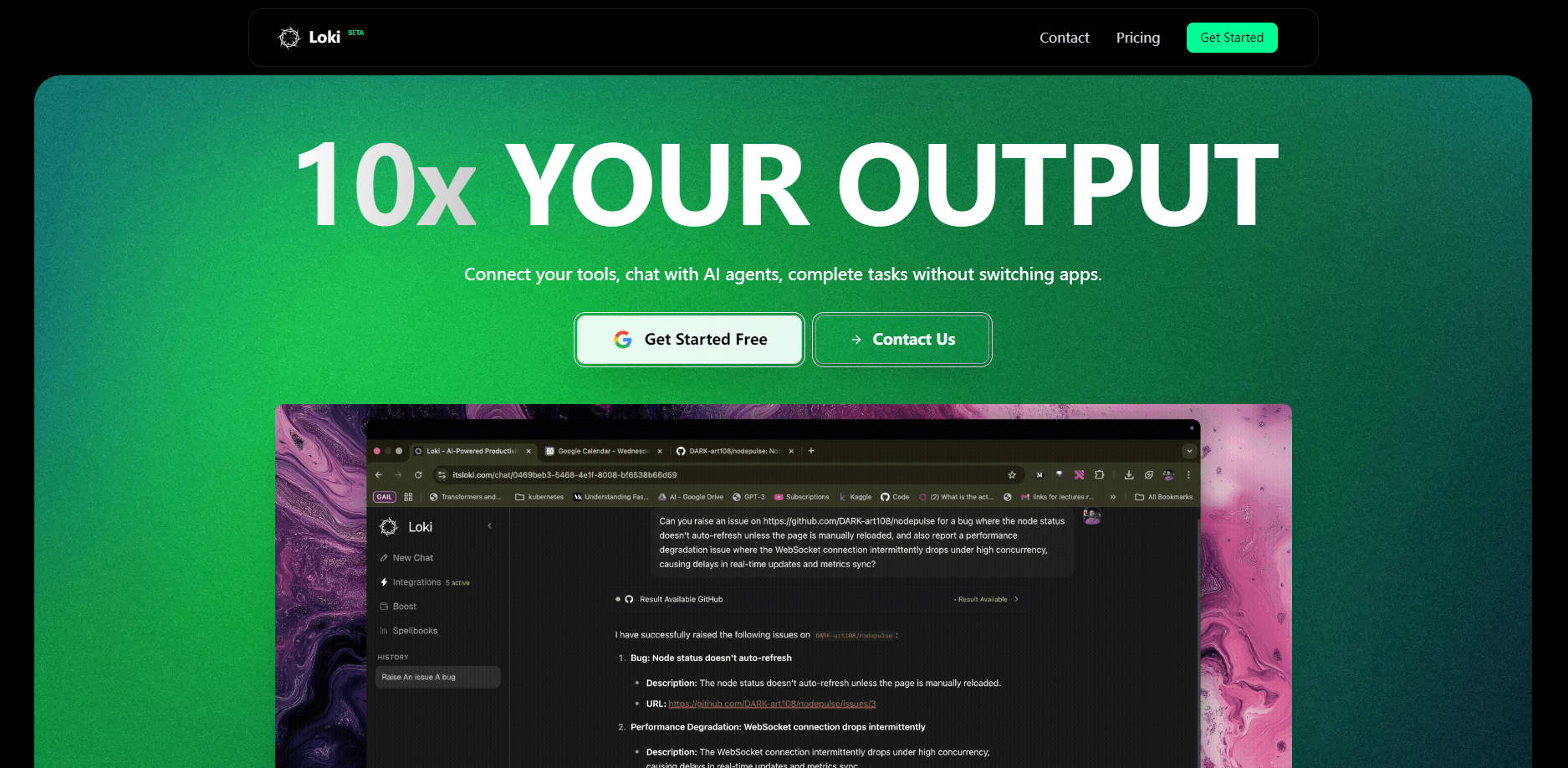Viewport: 1568px width, 768px height.
Task: Go to Contact in the navbar
Action: pos(1064,38)
